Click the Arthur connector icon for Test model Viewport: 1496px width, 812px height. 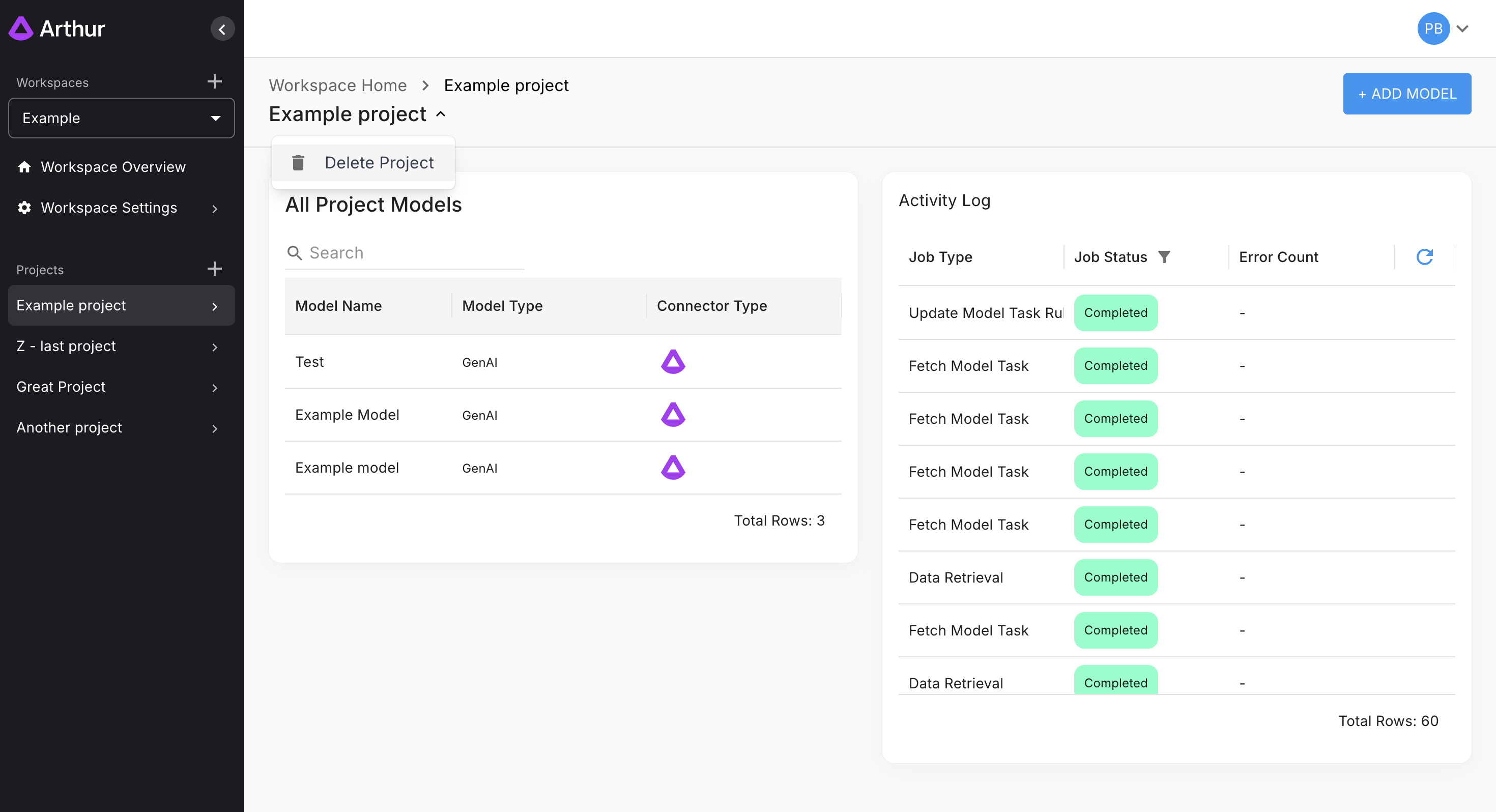click(x=673, y=362)
